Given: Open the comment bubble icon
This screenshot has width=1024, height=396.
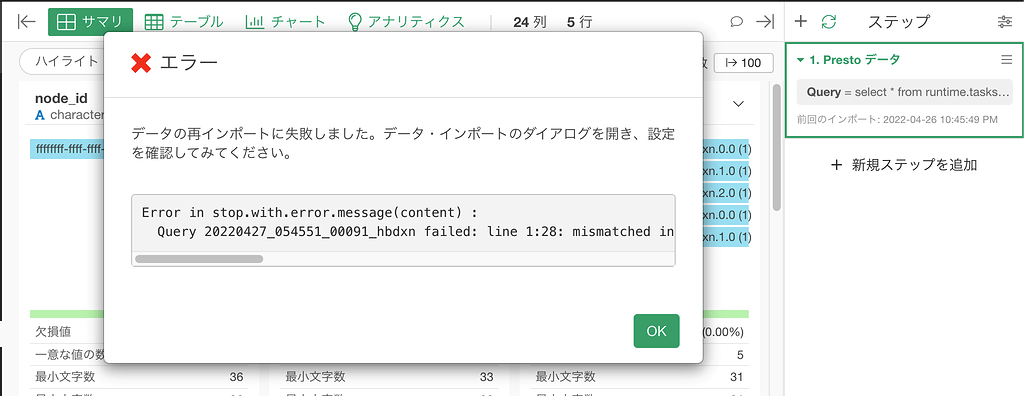Looking at the screenshot, I should pyautogui.click(x=737, y=22).
